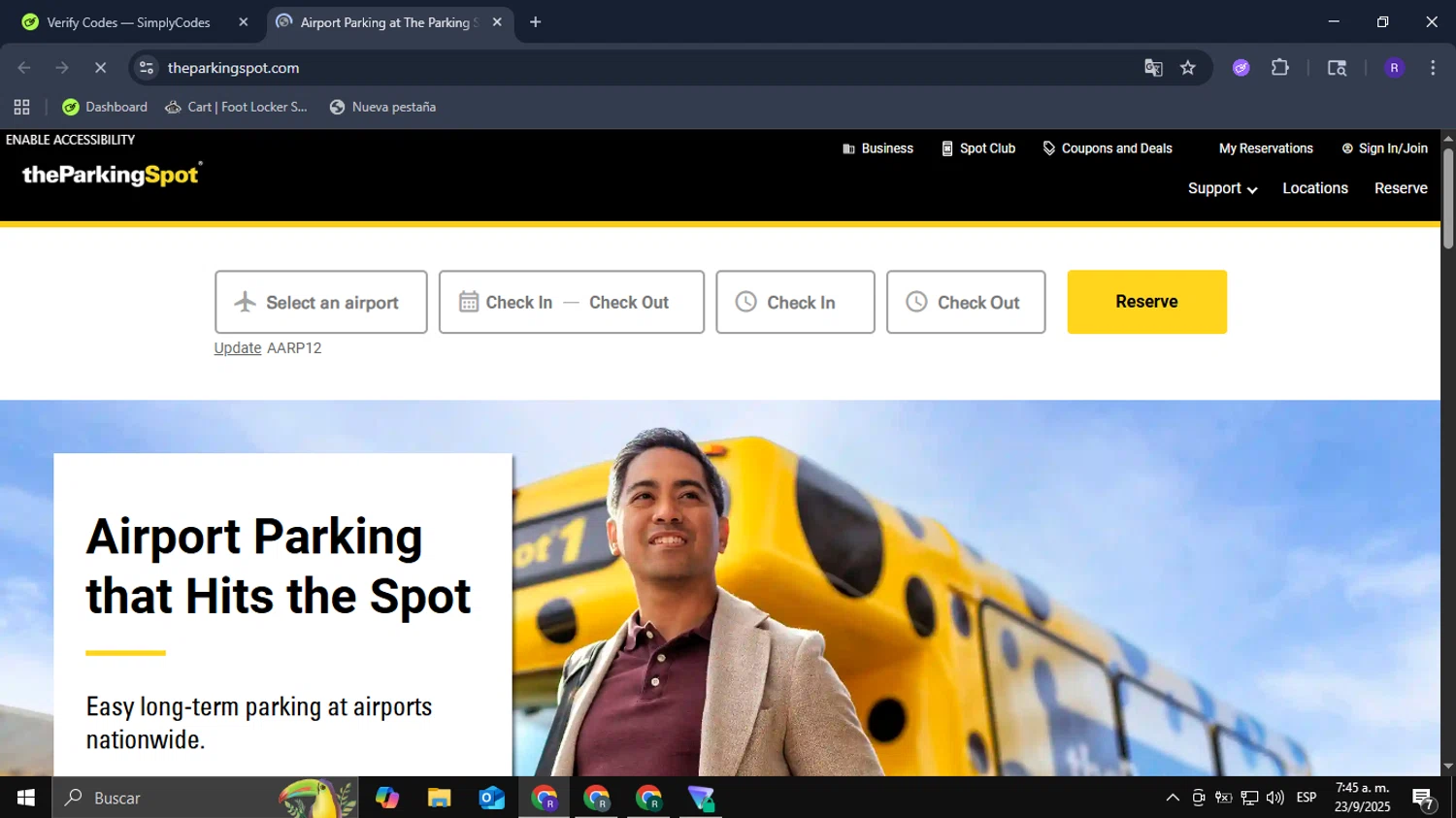Viewport: 1456px width, 818px height.
Task: Open Chrome three-dot menu
Action: point(1433,68)
